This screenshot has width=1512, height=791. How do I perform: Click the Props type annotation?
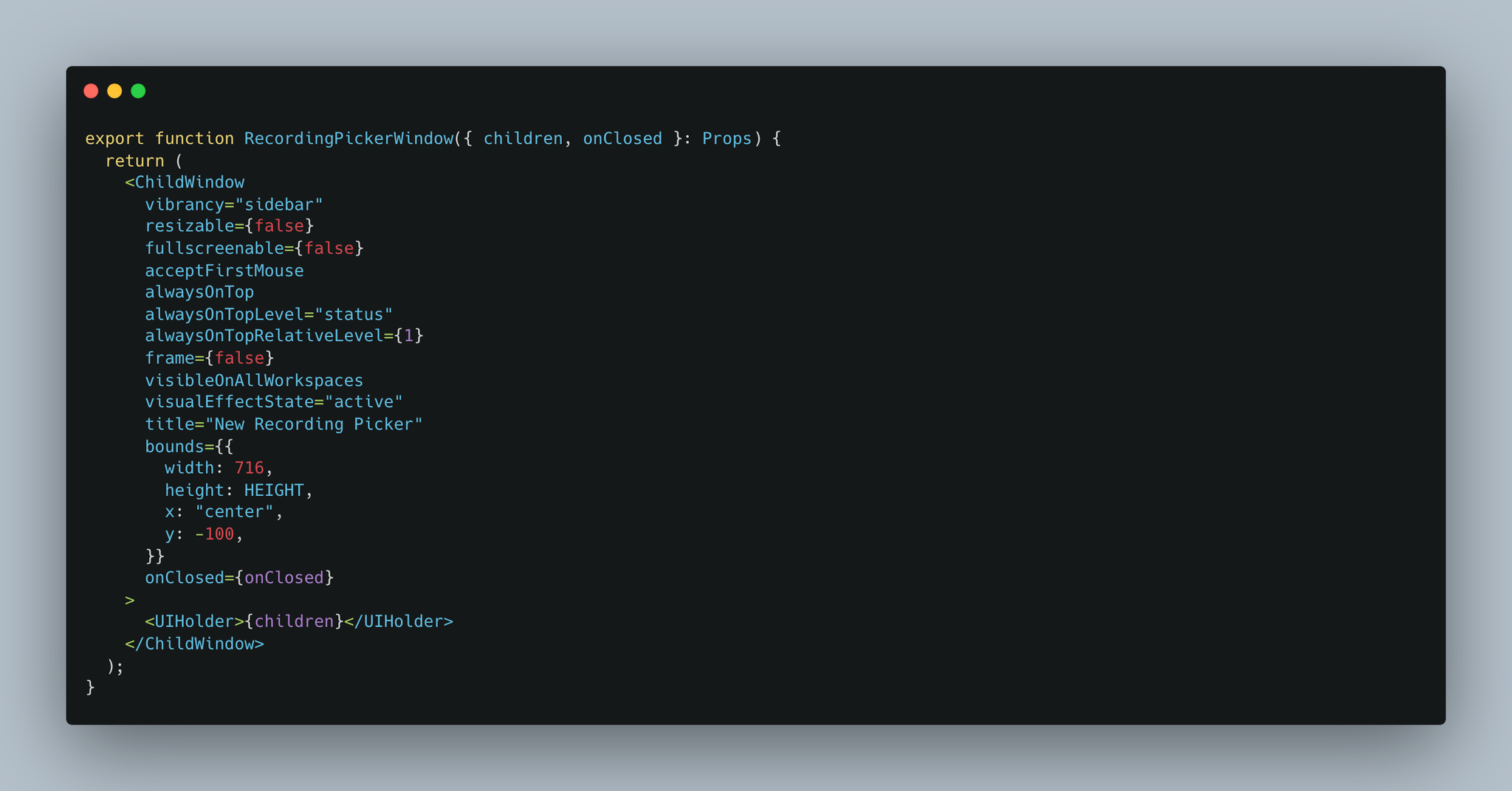pos(726,139)
